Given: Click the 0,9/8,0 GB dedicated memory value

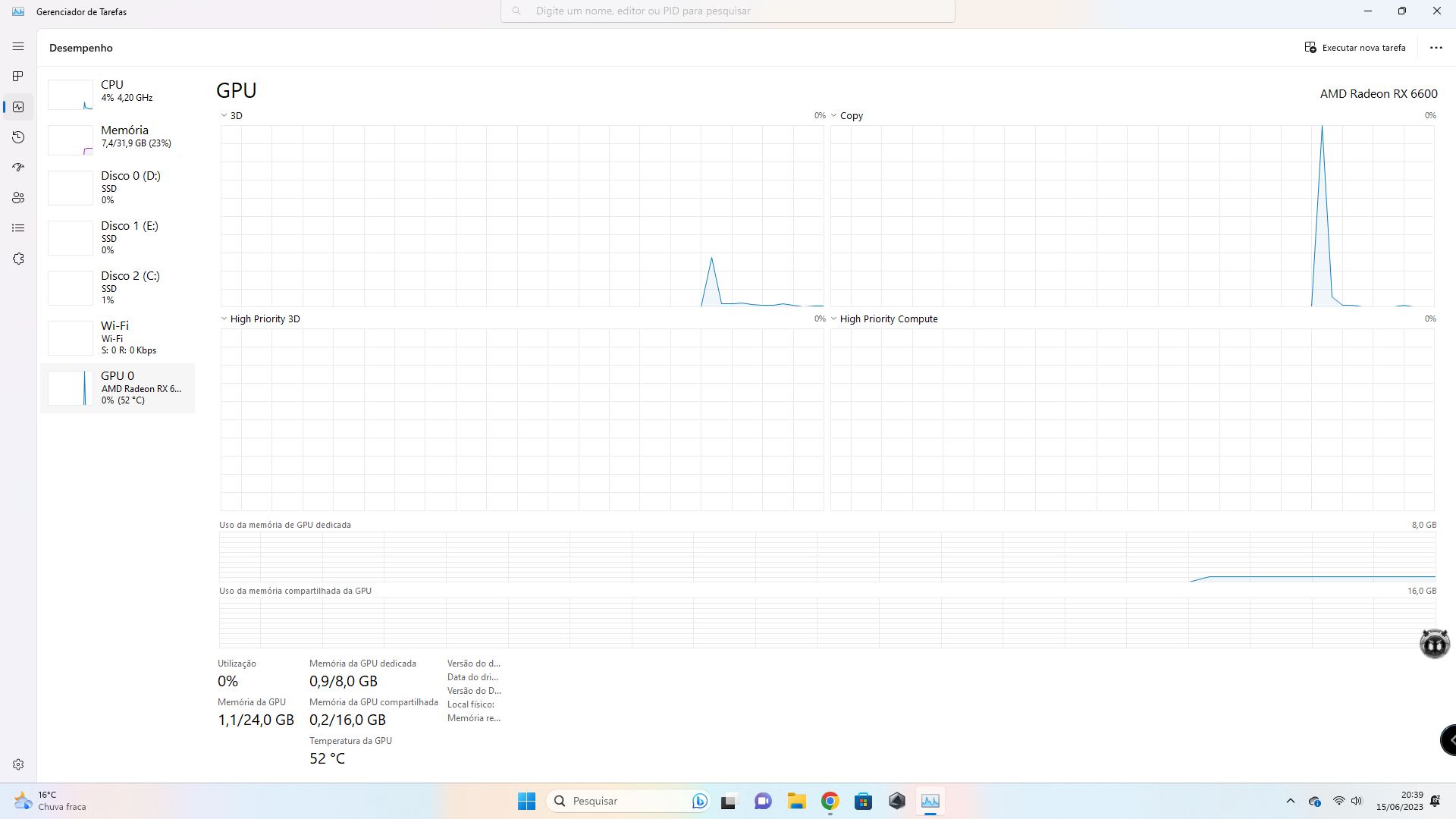Looking at the screenshot, I should tap(343, 681).
